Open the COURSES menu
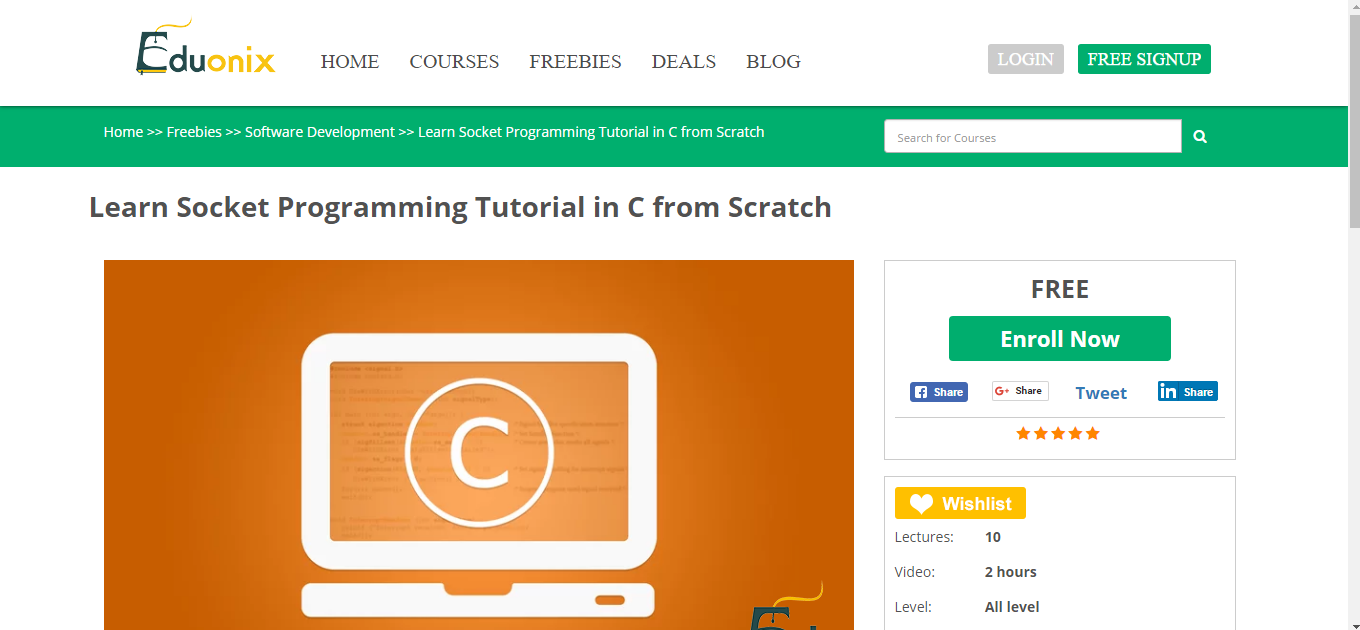This screenshot has height=630, width=1360. point(454,62)
